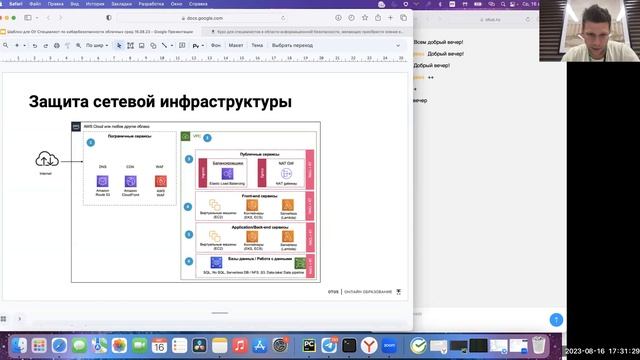The width and height of the screenshot is (640, 360).
Task: Print the presentation via printer icon
Action: 57,46
